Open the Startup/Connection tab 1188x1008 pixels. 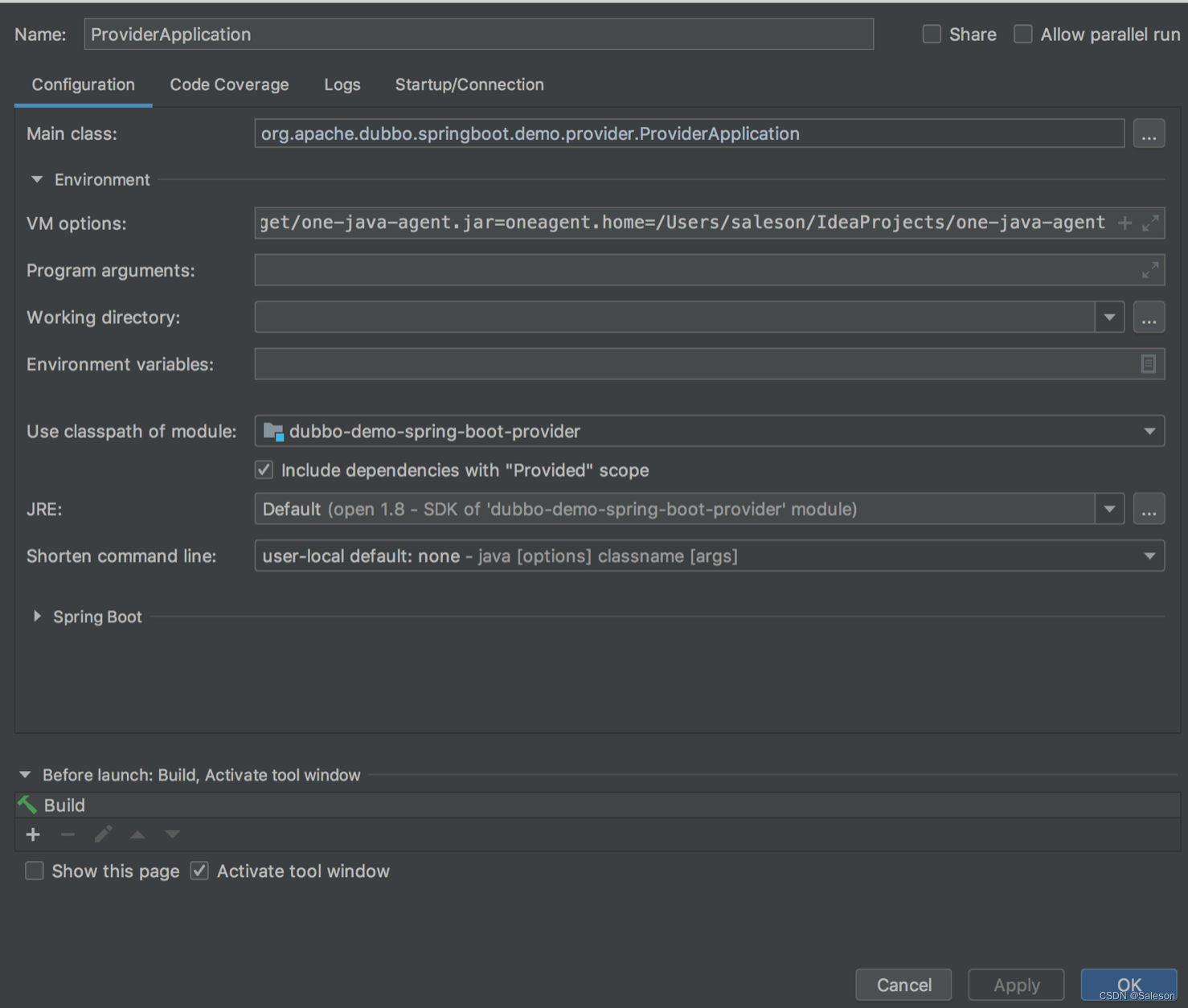(x=469, y=84)
